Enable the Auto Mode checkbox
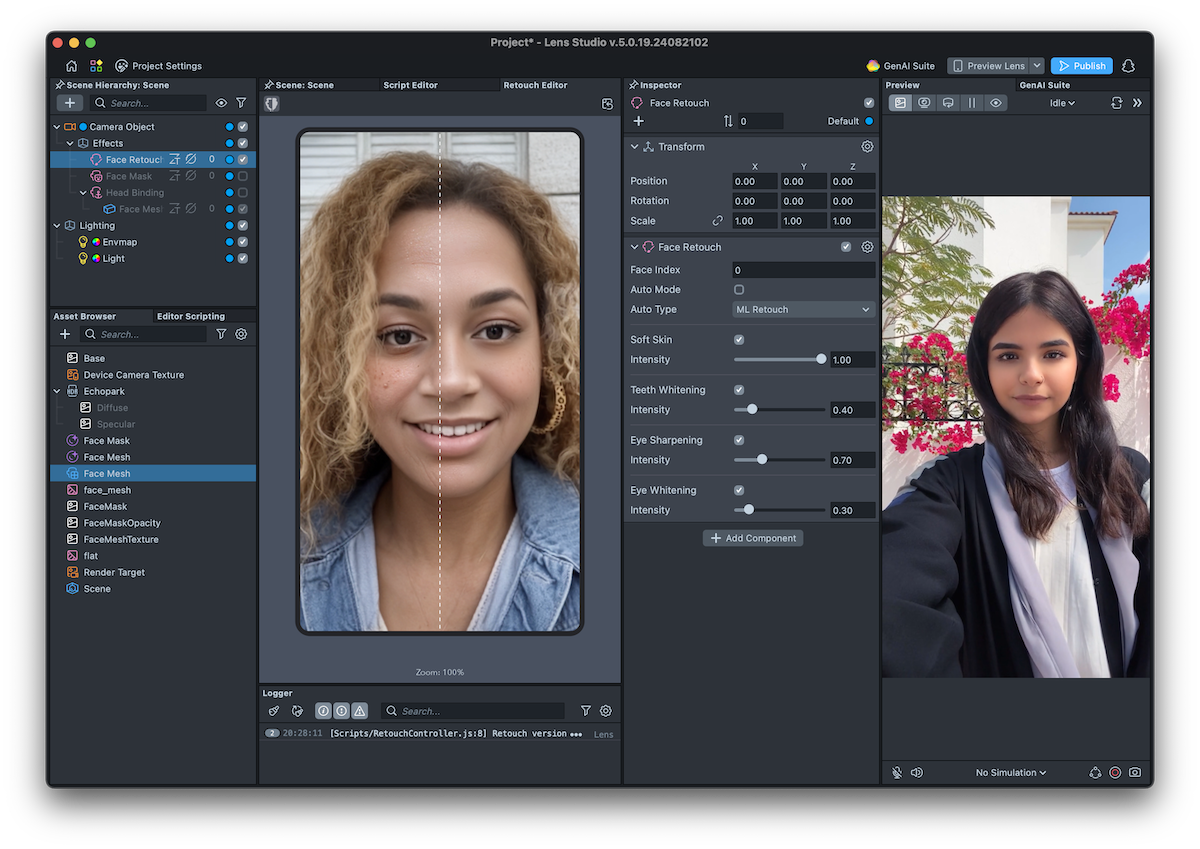The width and height of the screenshot is (1200, 849). click(x=739, y=290)
